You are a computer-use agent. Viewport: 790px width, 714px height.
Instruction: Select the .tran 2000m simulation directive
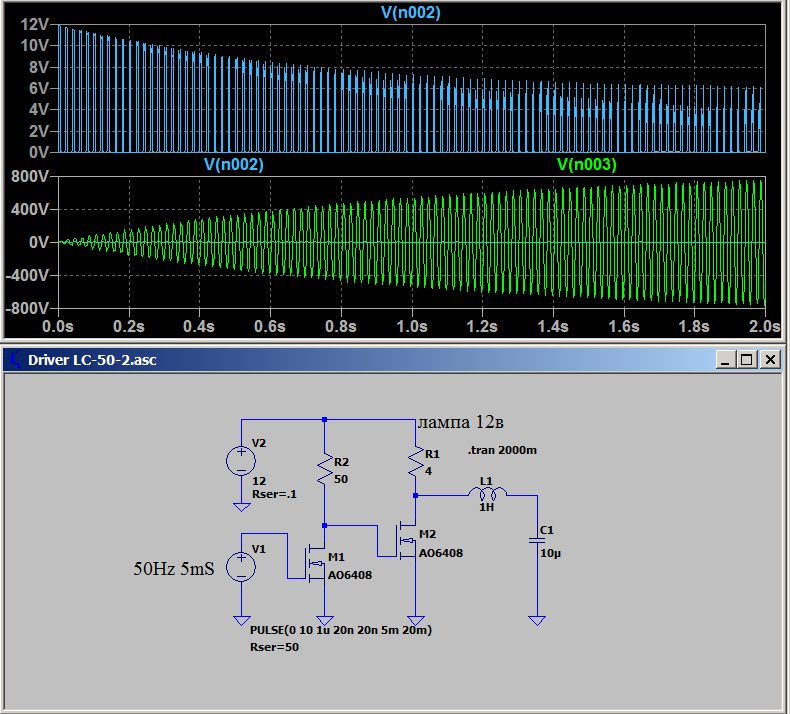pos(502,450)
